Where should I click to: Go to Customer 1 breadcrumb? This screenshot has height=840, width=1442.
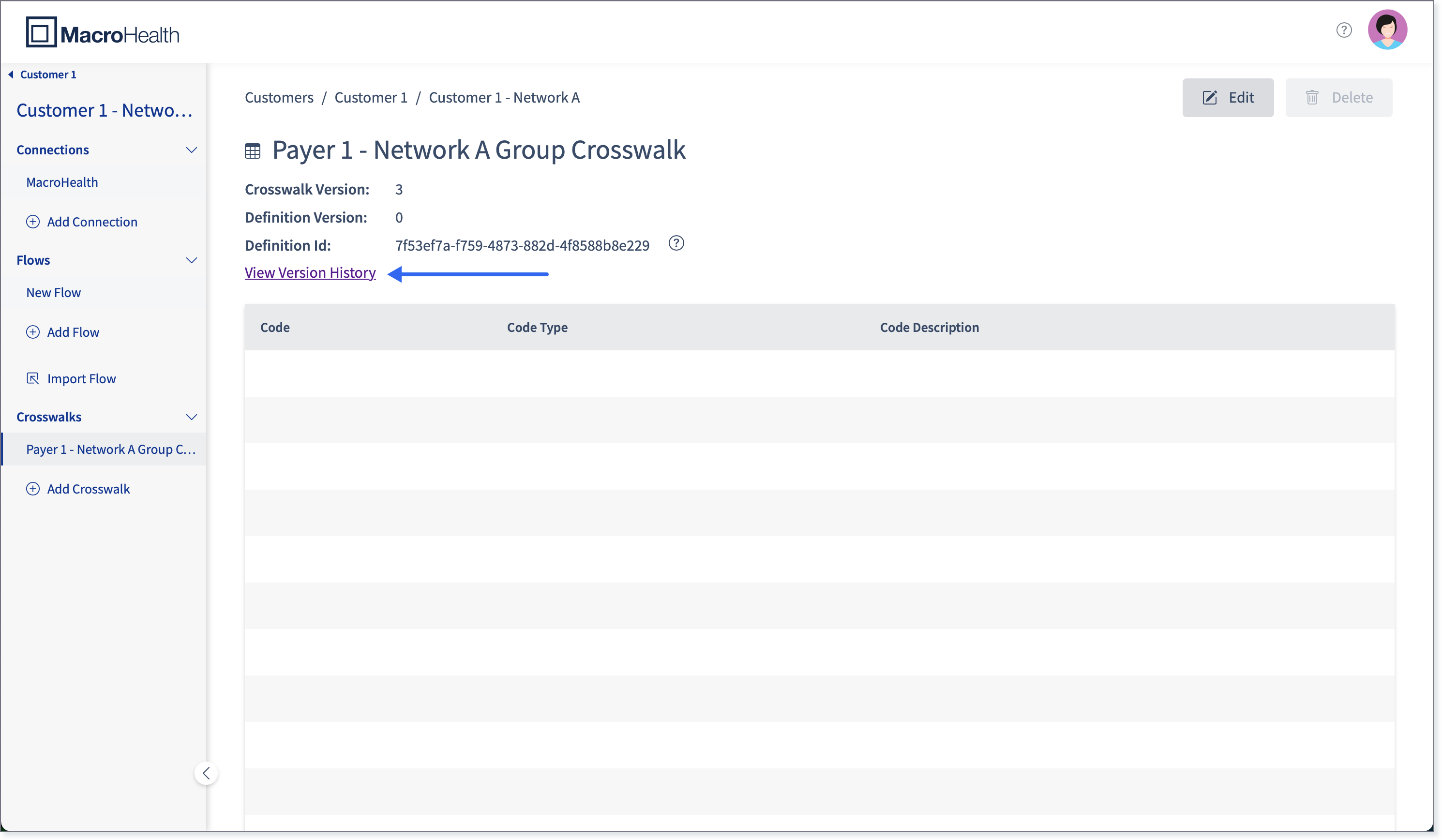(x=371, y=97)
